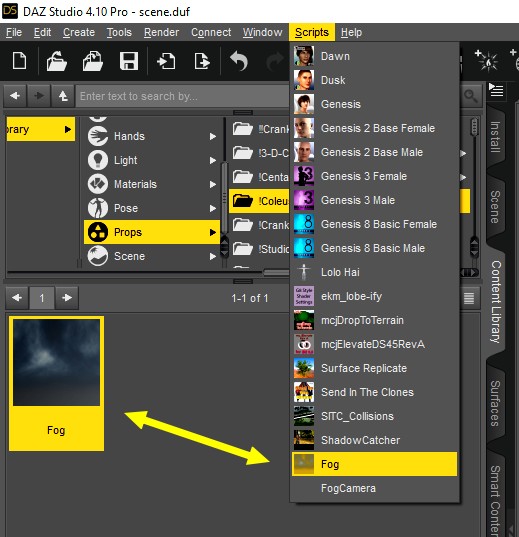Image resolution: width=519 pixels, height=537 pixels.
Task: Click the new spotlight toolbar icon
Action: click(486, 61)
